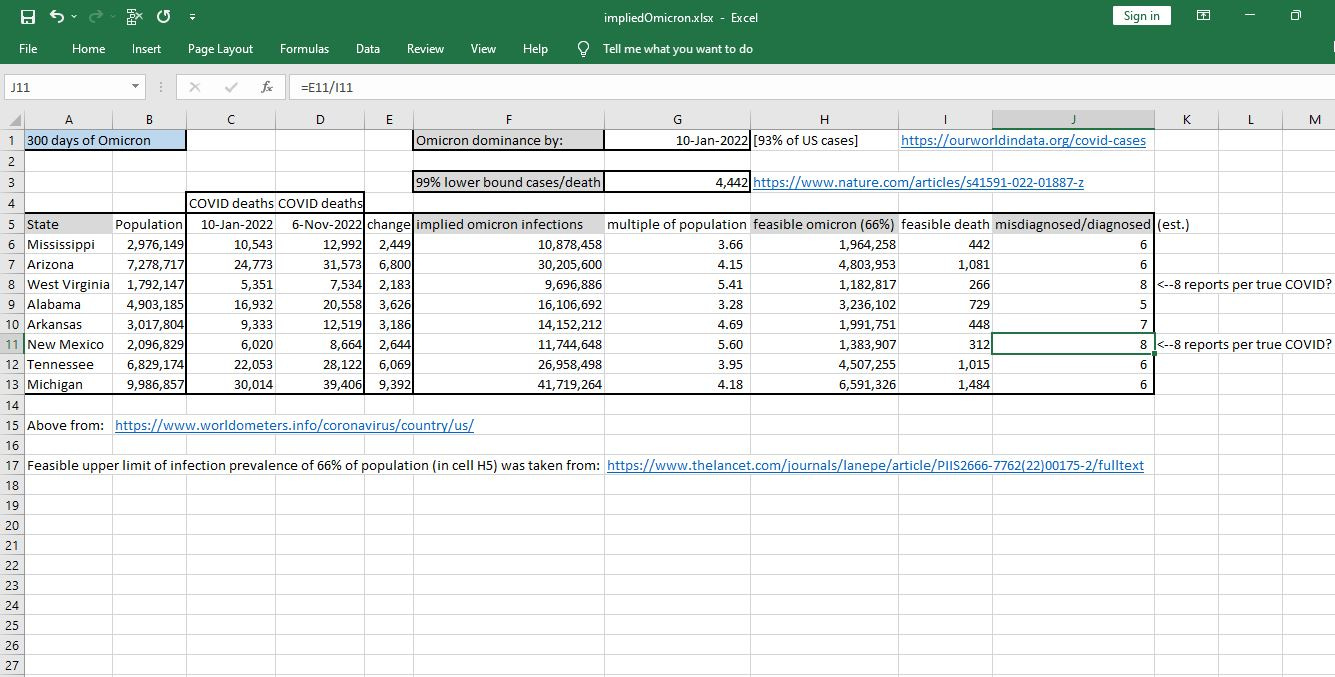Expand the Name Box dropdown
The width and height of the screenshot is (1335, 677).
click(x=136, y=87)
